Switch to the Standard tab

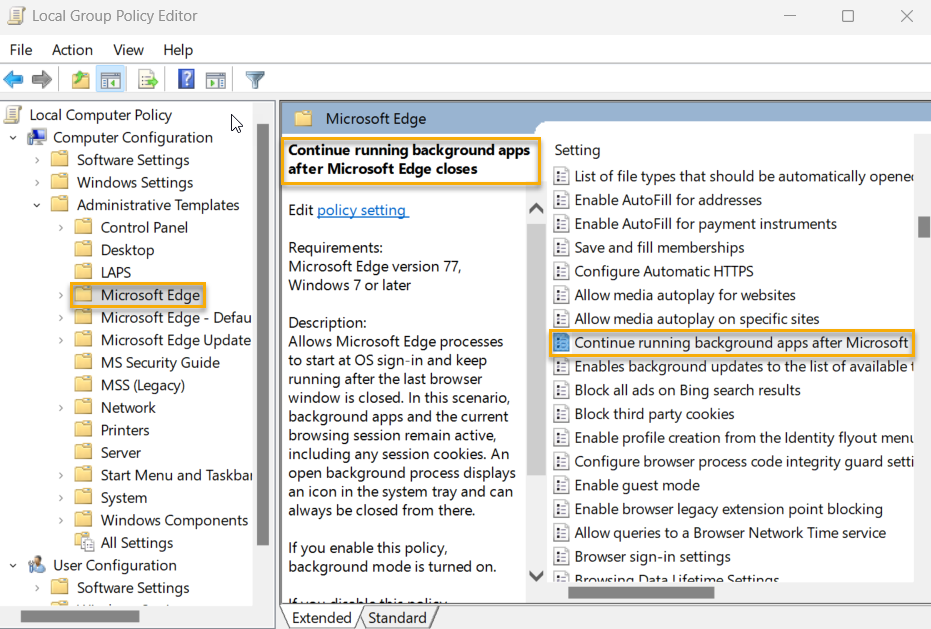(397, 618)
